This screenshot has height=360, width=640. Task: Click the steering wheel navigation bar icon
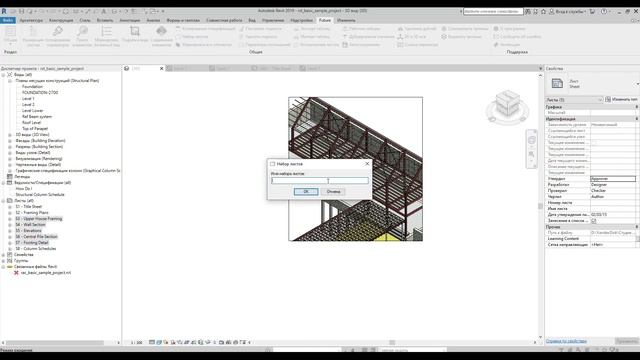click(x=531, y=140)
